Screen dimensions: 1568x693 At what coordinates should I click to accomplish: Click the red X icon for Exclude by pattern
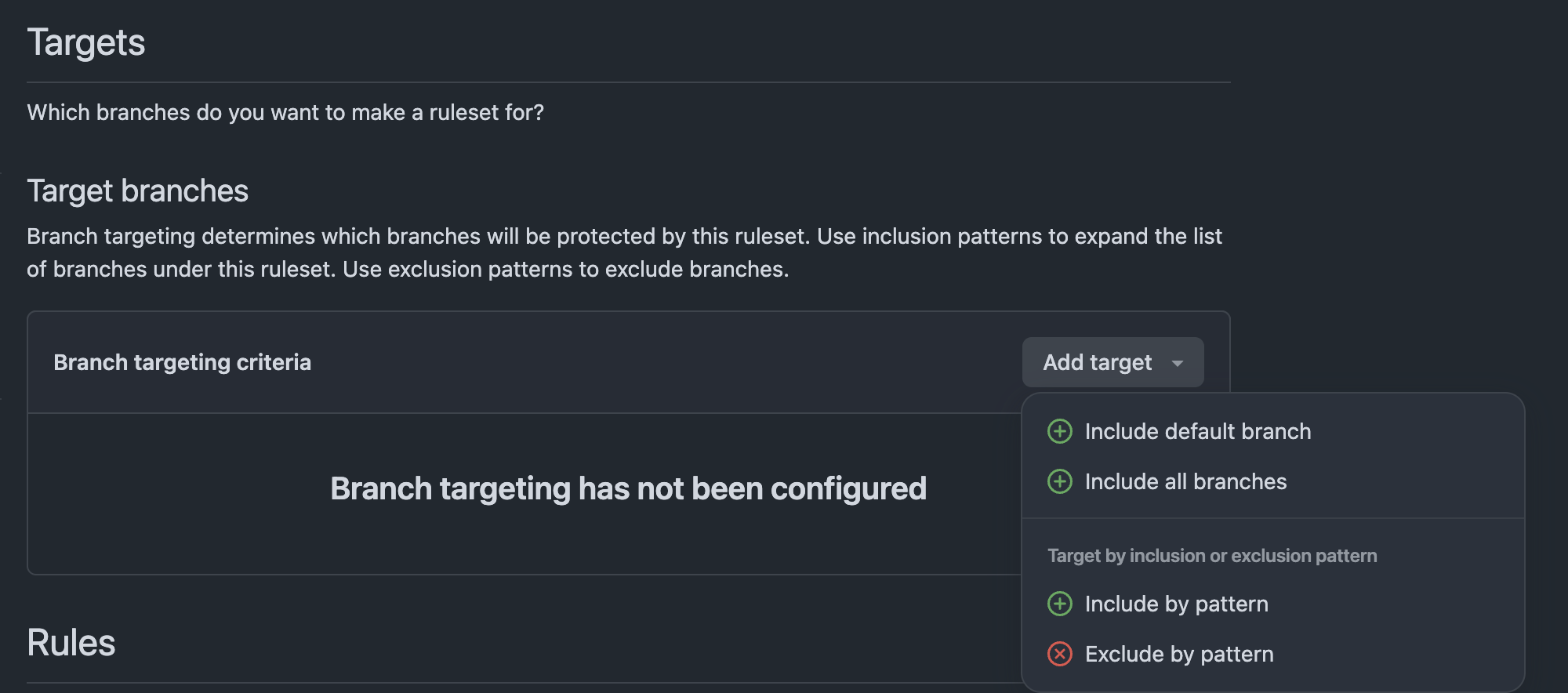tap(1060, 654)
